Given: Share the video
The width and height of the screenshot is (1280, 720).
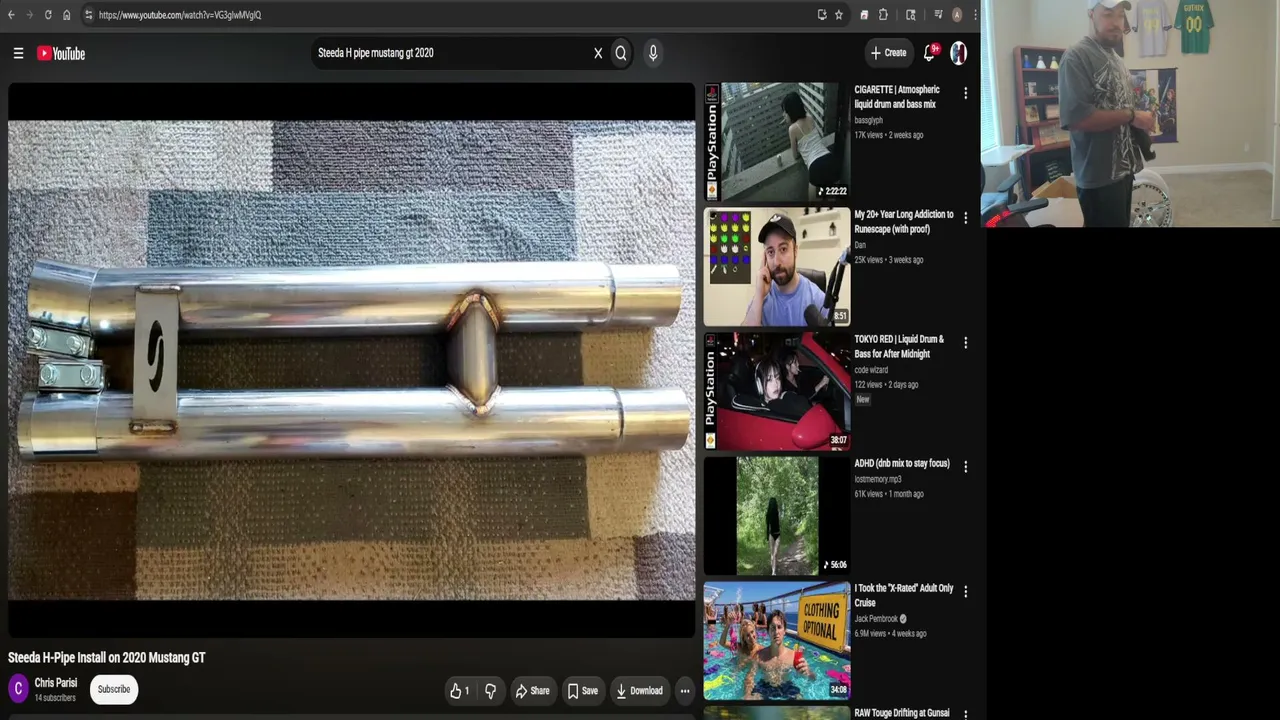Looking at the screenshot, I should pyautogui.click(x=532, y=690).
